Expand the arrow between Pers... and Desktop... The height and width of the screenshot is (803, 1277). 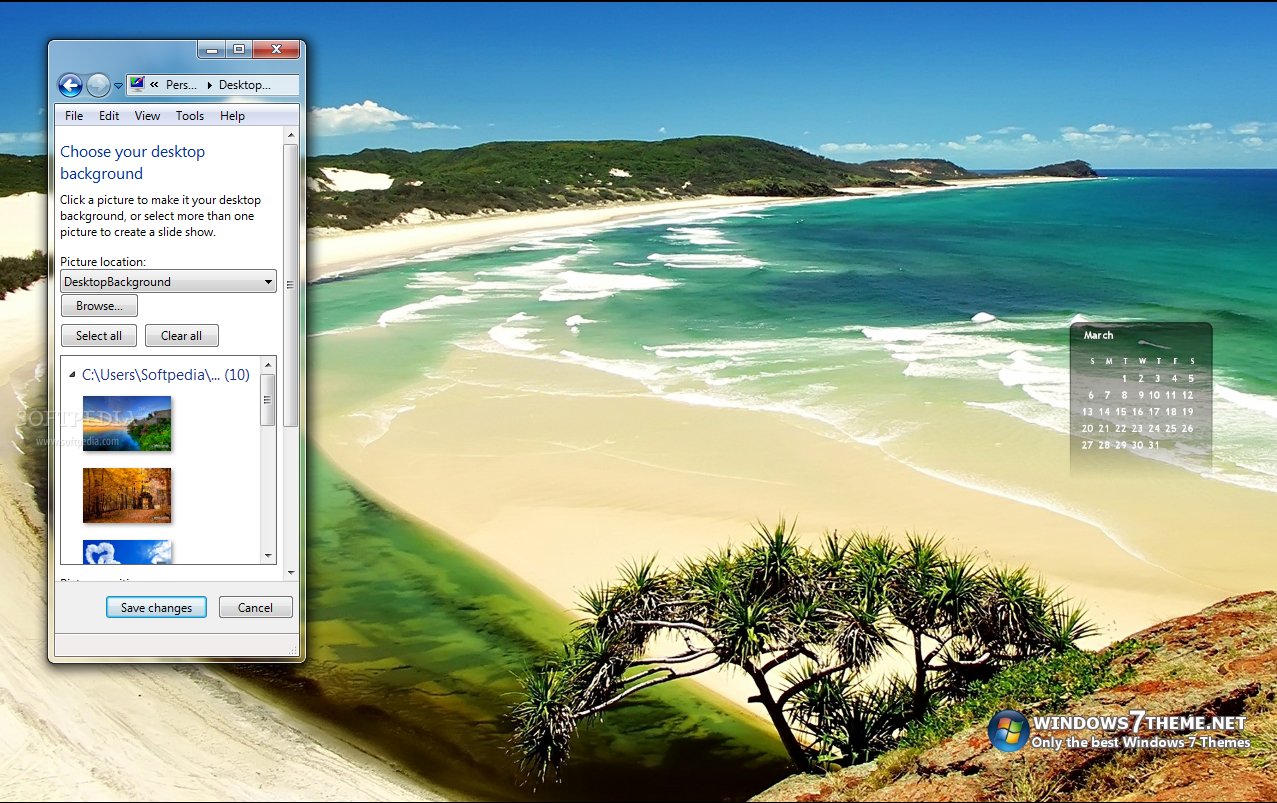pos(209,85)
